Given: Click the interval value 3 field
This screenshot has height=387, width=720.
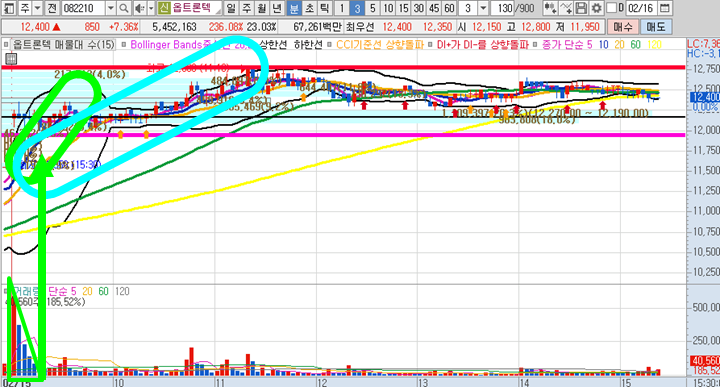Looking at the screenshot, I should pyautogui.click(x=468, y=8).
